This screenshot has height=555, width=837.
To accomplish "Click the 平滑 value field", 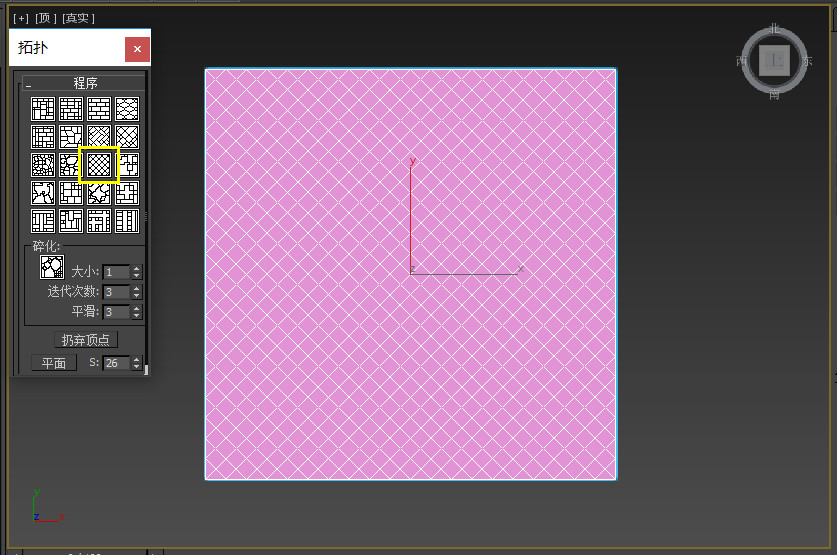I will click(x=117, y=312).
